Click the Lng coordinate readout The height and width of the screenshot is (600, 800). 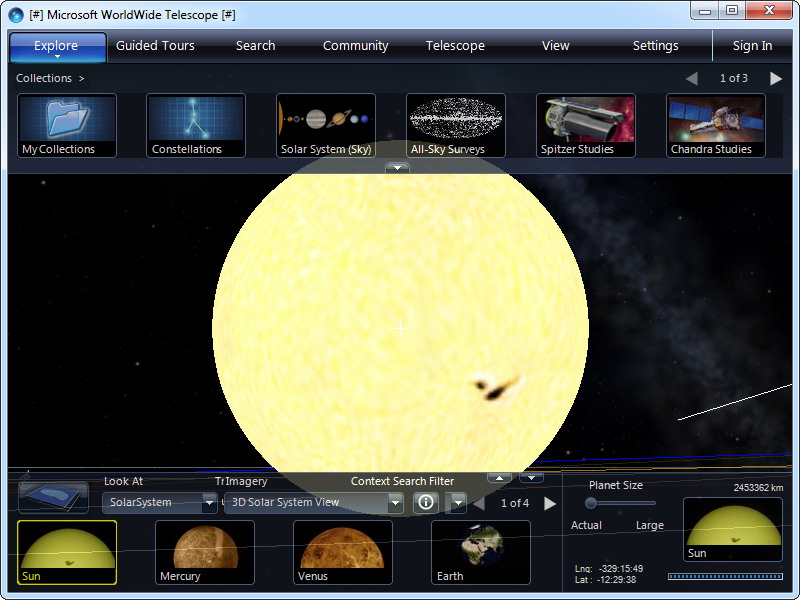coord(609,568)
